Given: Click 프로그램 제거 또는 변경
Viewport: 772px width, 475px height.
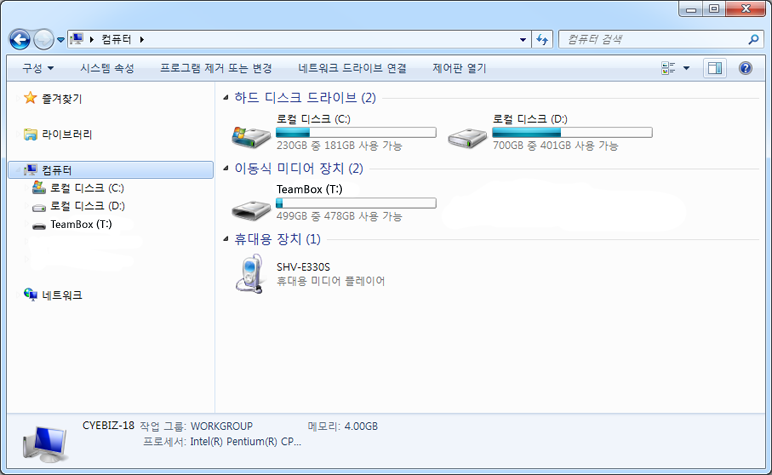Looking at the screenshot, I should [216, 68].
